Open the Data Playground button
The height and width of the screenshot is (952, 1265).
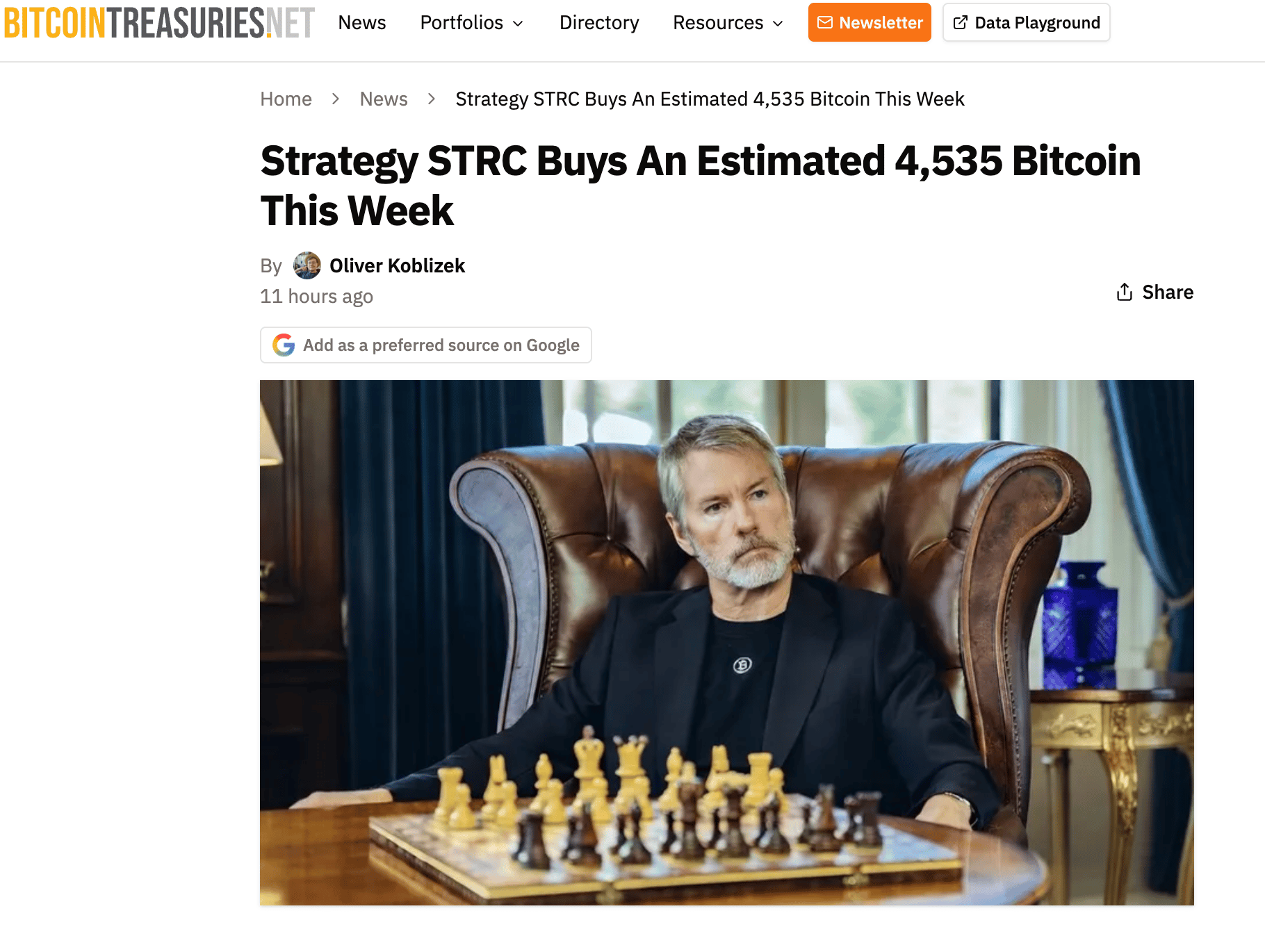[1027, 22]
